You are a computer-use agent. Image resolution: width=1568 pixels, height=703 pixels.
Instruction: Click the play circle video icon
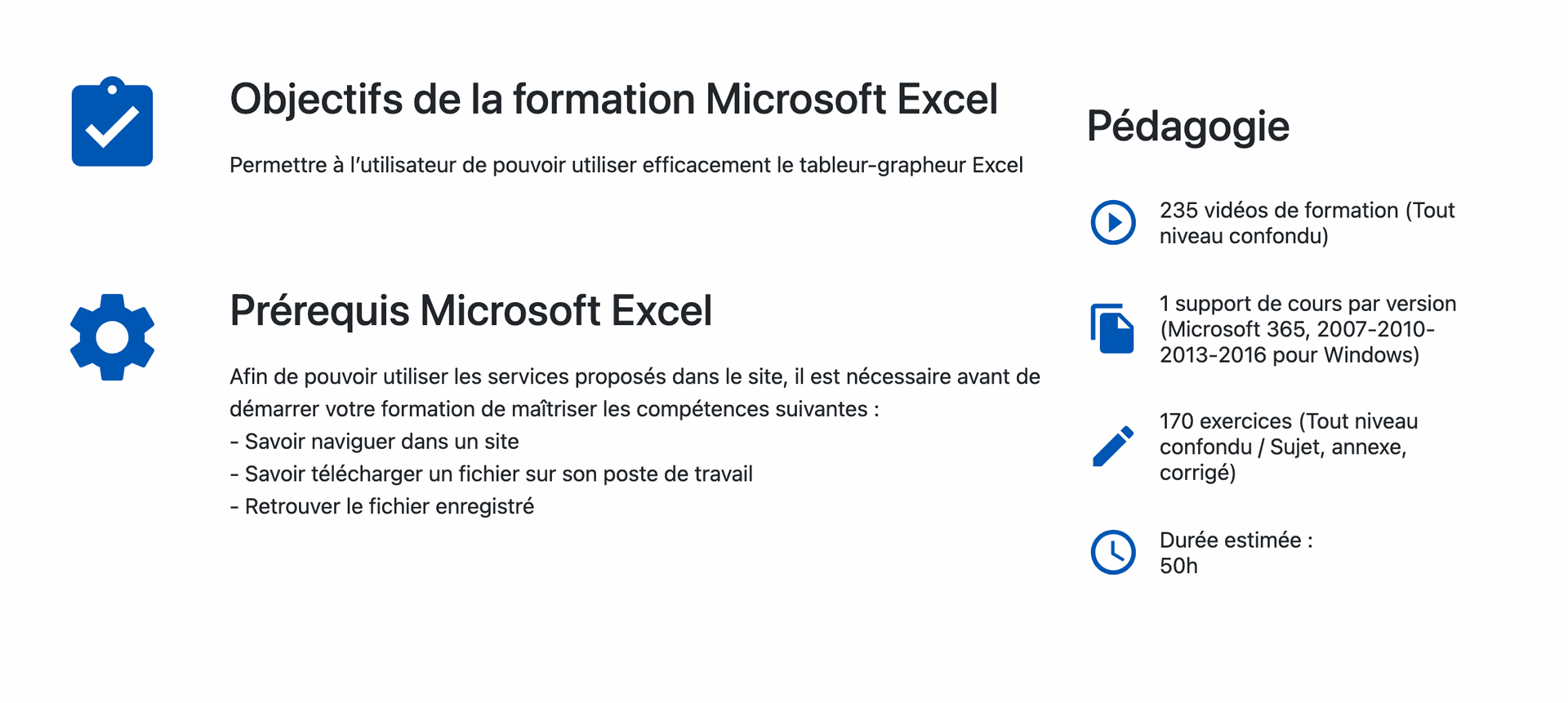[1112, 222]
